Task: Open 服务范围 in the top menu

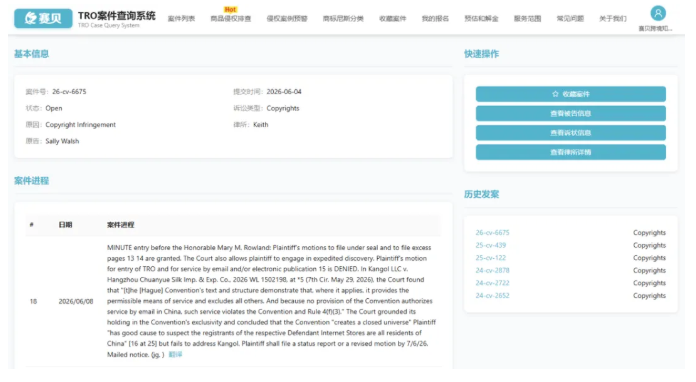Action: pos(527,19)
